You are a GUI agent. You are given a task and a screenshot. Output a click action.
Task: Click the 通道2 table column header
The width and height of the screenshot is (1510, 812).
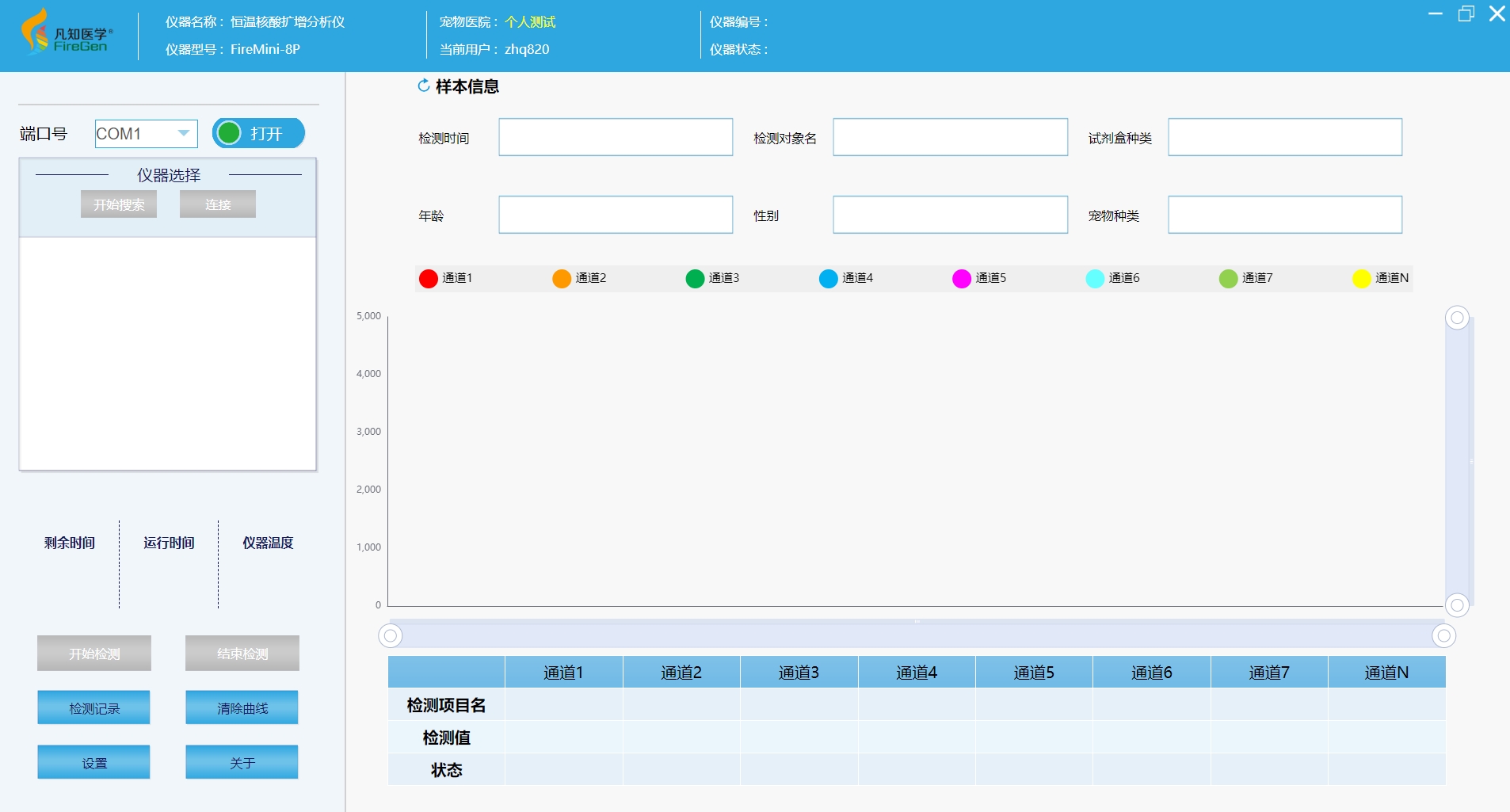[681, 673]
